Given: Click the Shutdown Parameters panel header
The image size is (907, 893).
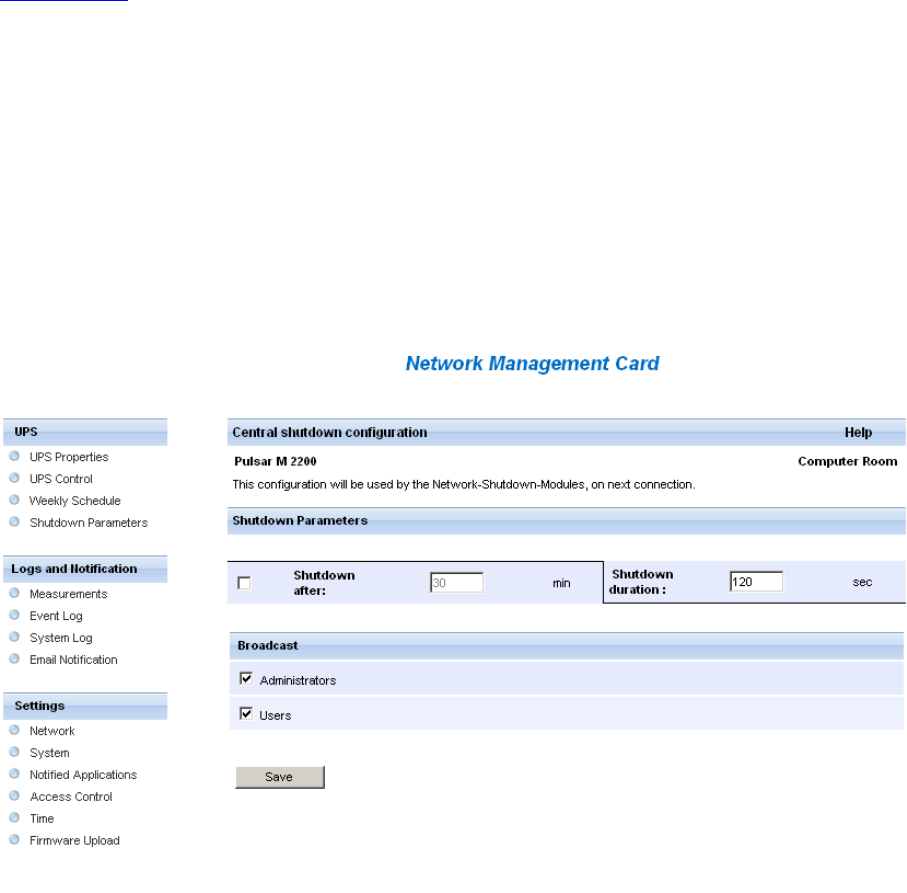Looking at the screenshot, I should (566, 521).
